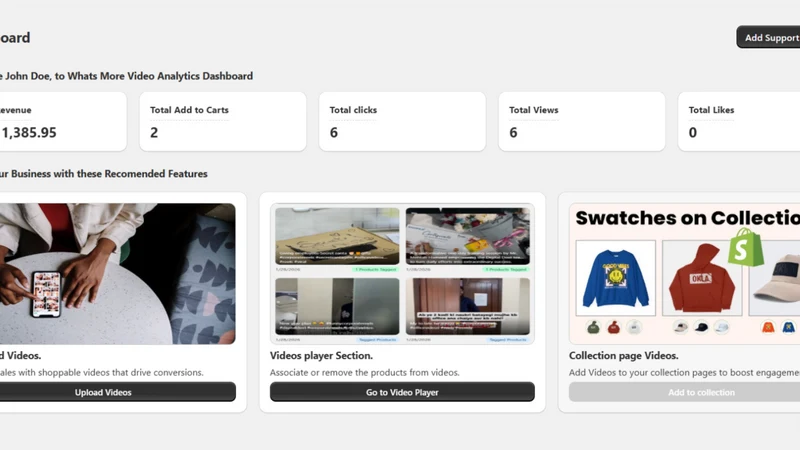Image resolution: width=800 pixels, height=450 pixels.
Task: Click 'Associate or remove the products from videos.'
Action: (x=365, y=372)
